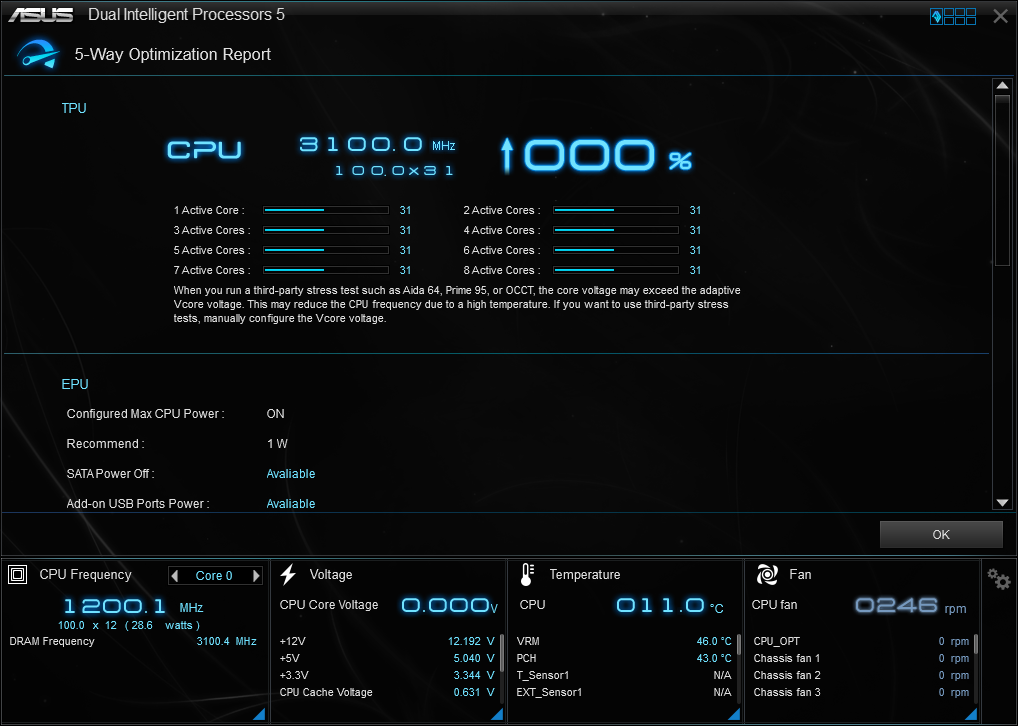This screenshot has height=726, width=1018.
Task: Click the Temperature thermometer icon
Action: tap(527, 575)
